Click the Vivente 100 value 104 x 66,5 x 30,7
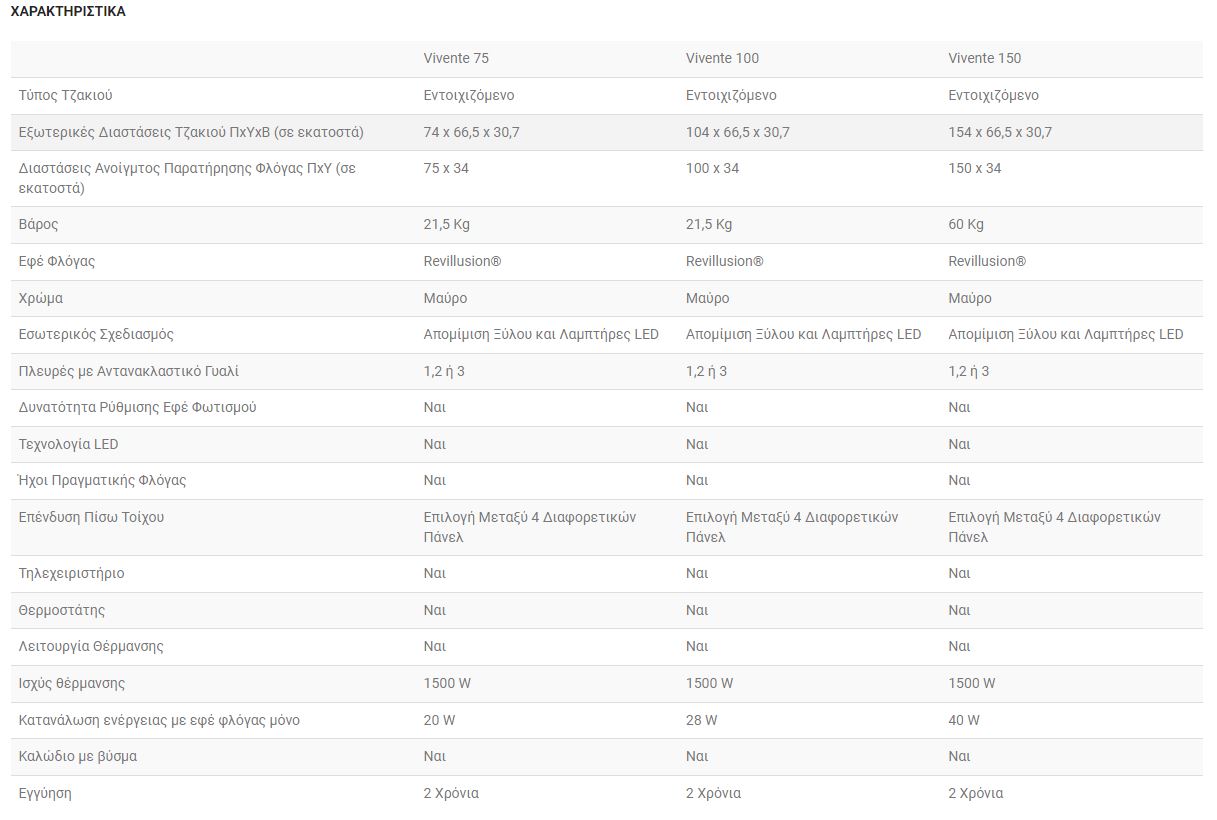Image resolution: width=1217 pixels, height=820 pixels. tap(737, 132)
